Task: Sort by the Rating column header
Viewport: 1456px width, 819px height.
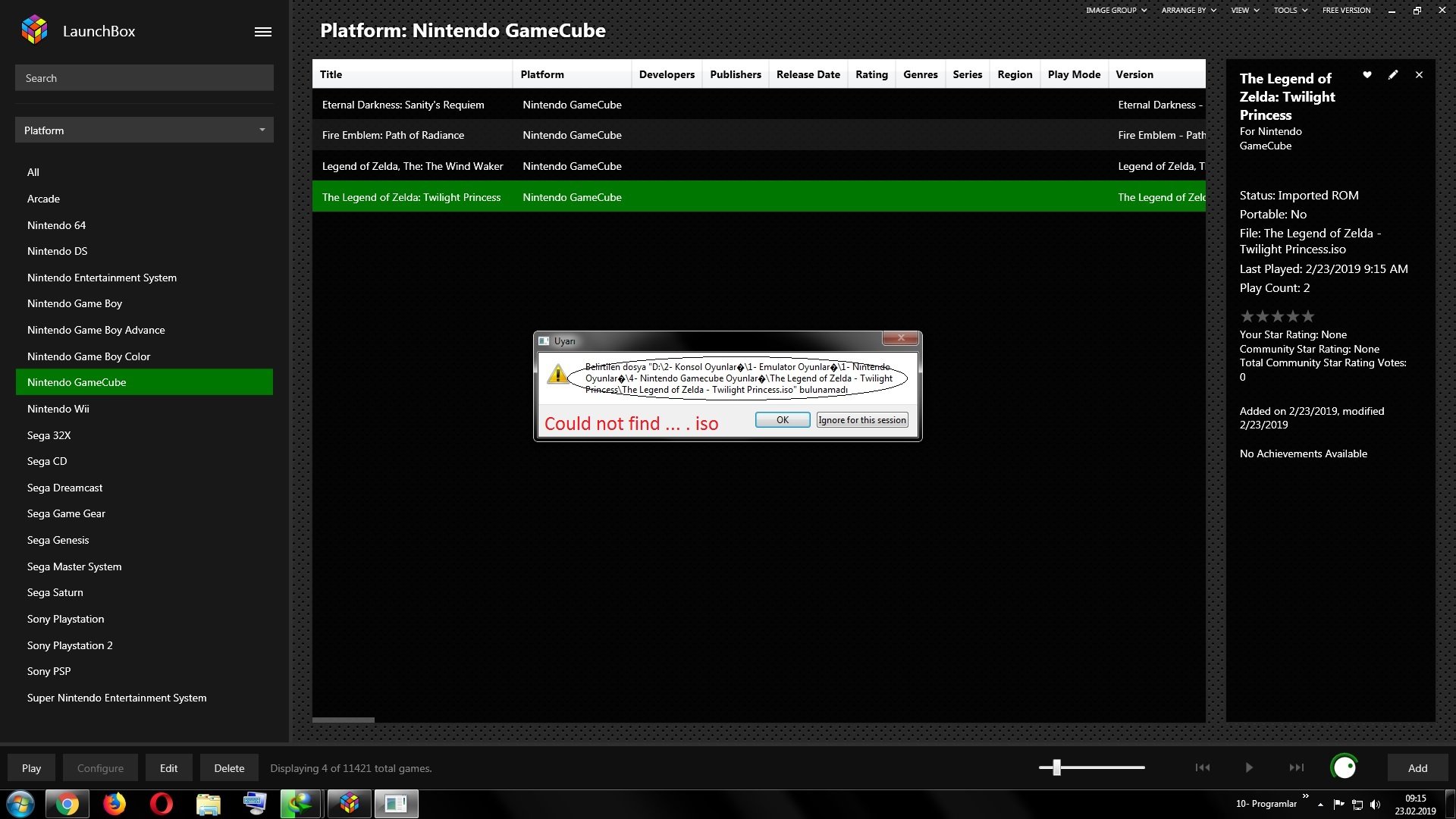Action: pyautogui.click(x=871, y=74)
